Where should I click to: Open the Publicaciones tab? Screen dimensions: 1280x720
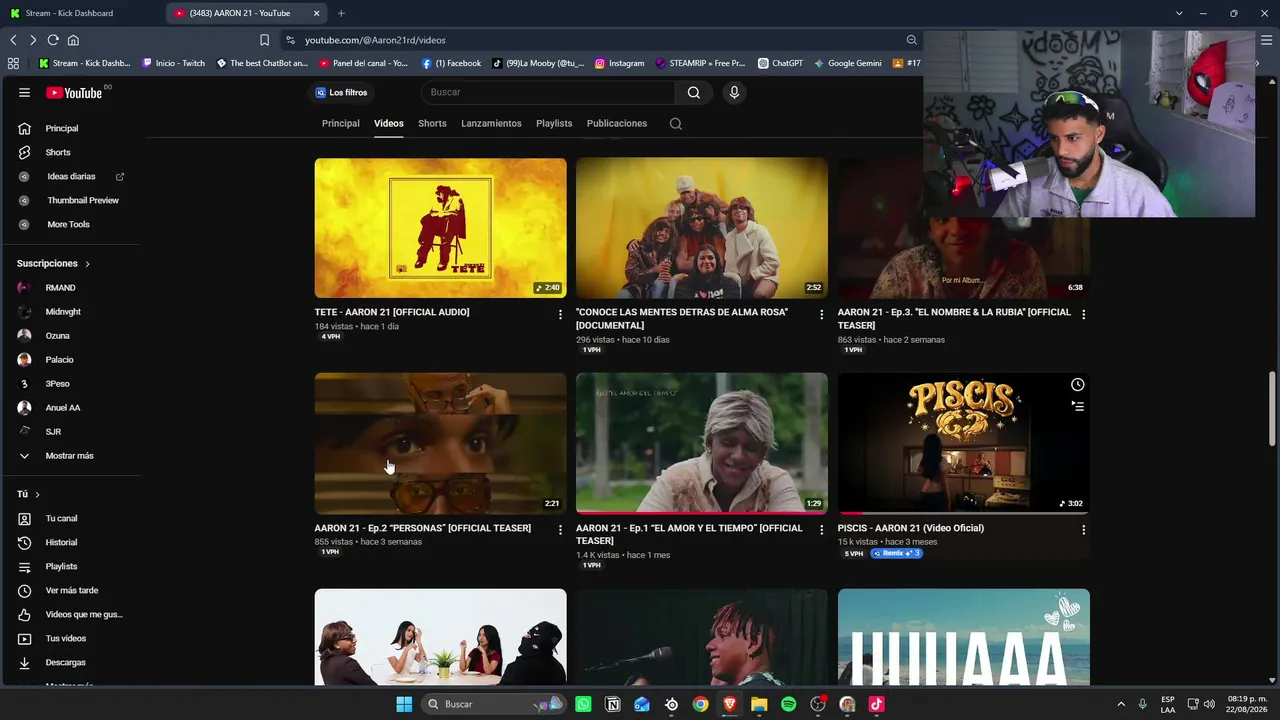(x=617, y=124)
